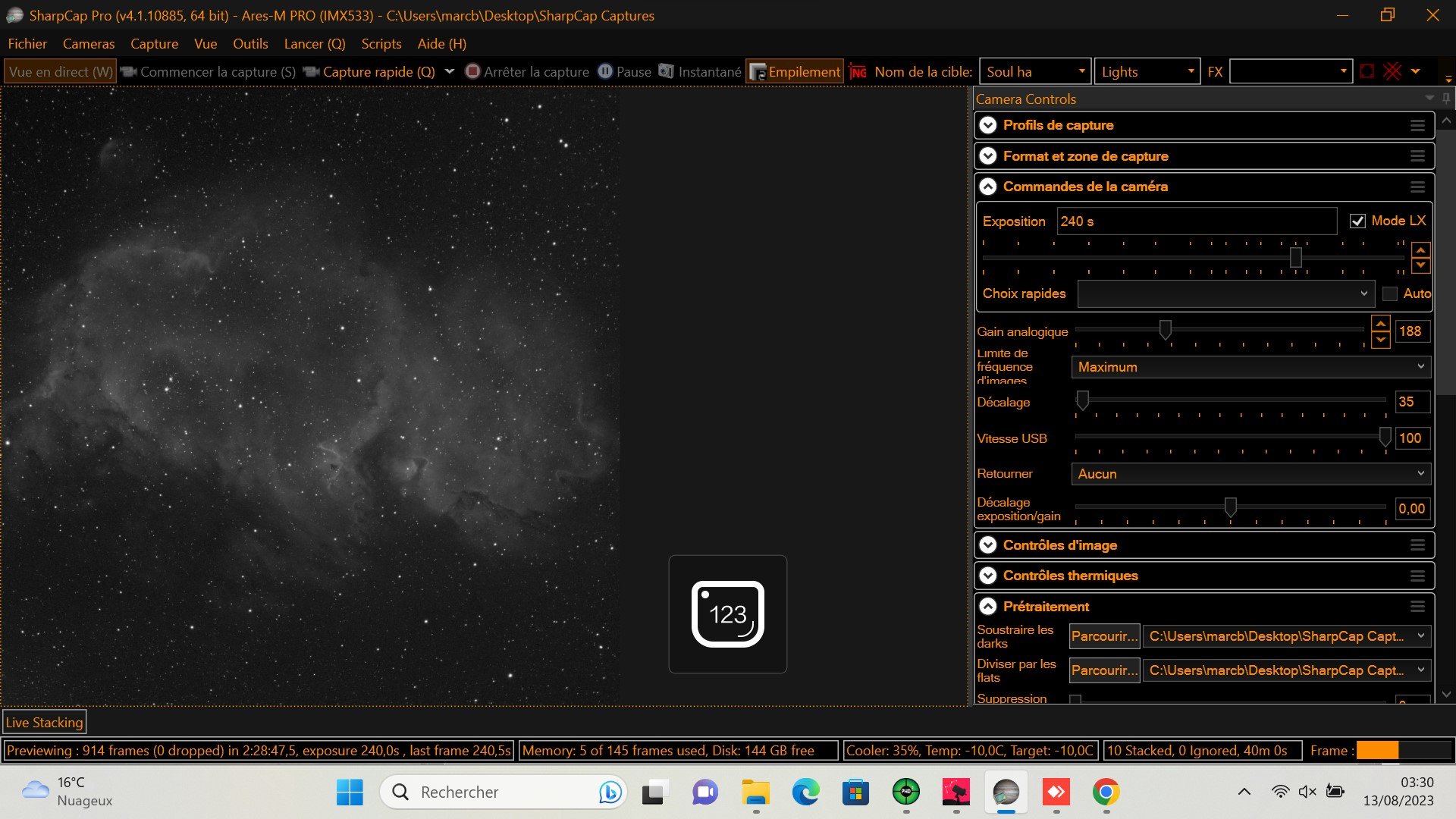The width and height of the screenshot is (1456, 819).
Task: Open the Retourner dropdown set to Aucun
Action: (1250, 474)
